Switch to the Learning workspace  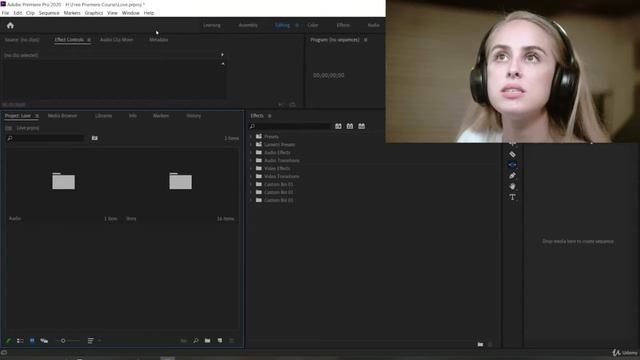212,25
